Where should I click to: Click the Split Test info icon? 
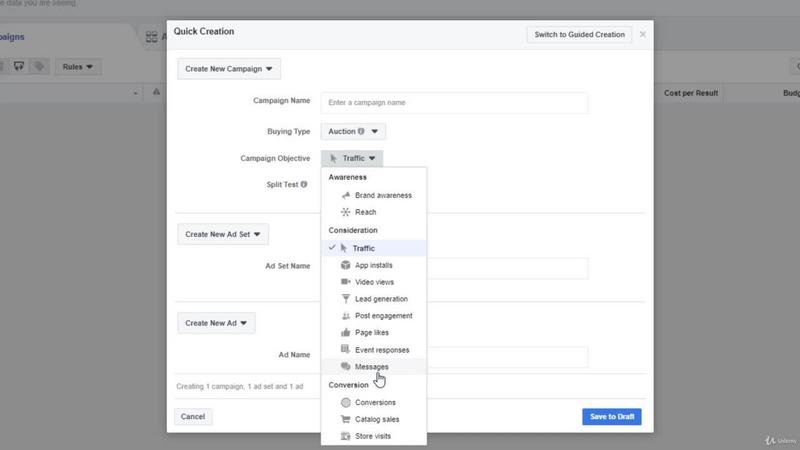[304, 184]
